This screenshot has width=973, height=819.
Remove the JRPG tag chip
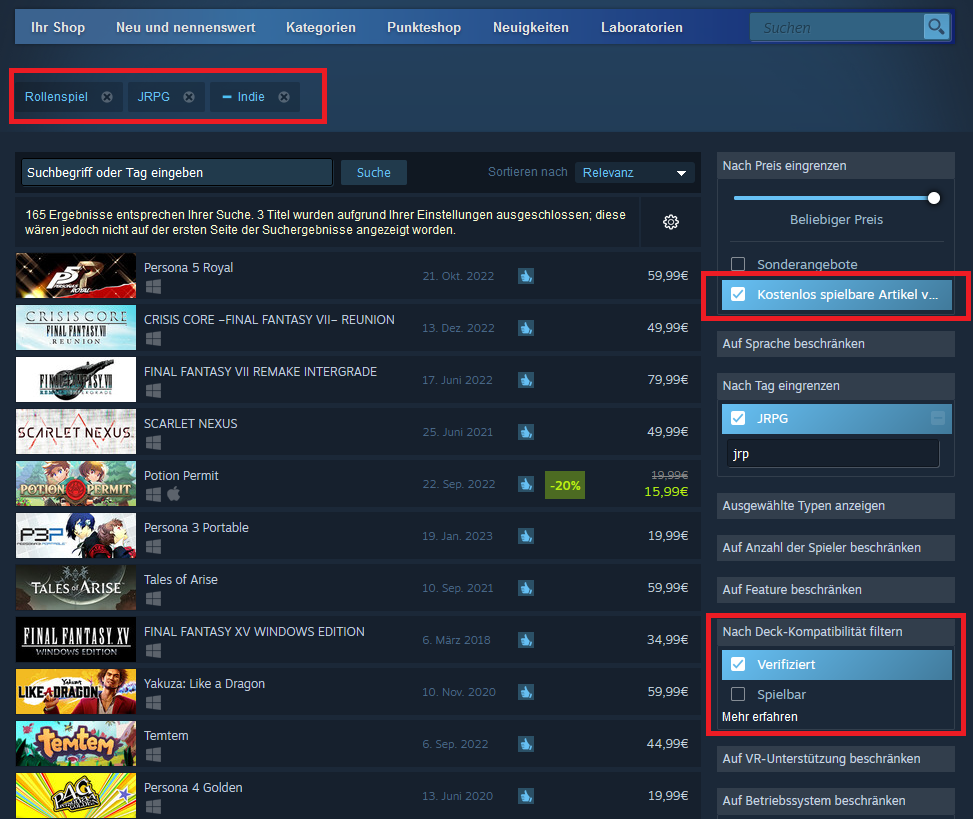coord(189,97)
